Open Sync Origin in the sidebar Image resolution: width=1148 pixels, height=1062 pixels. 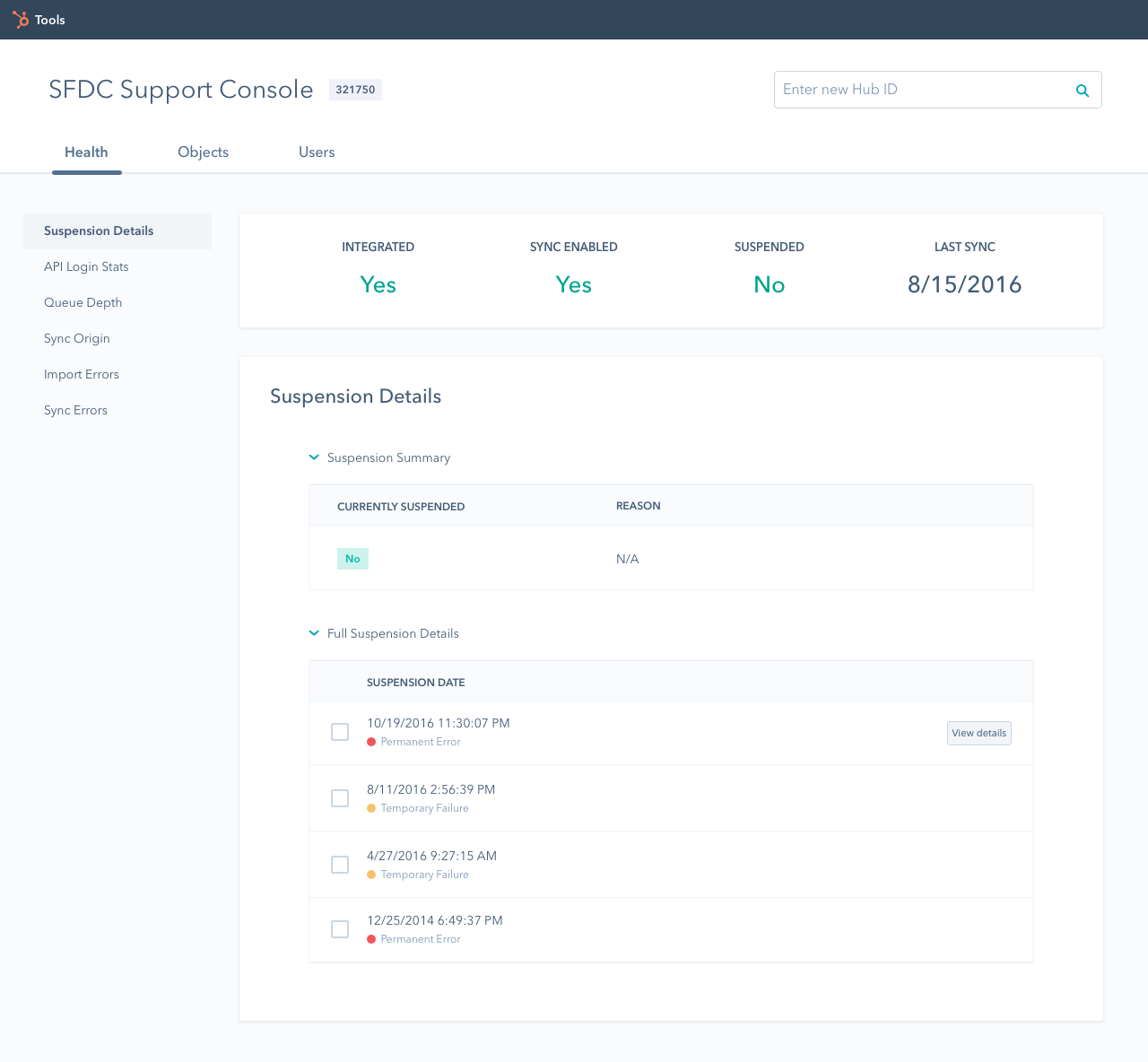pos(77,339)
